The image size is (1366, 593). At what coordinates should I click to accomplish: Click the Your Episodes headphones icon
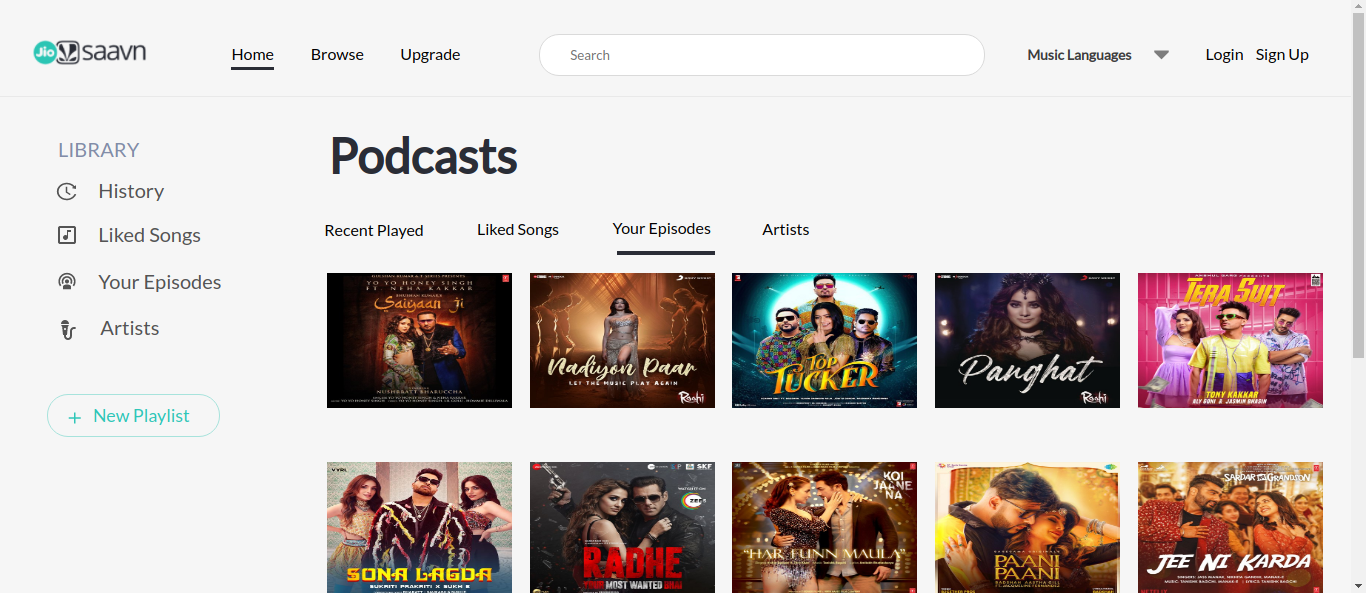tap(66, 281)
